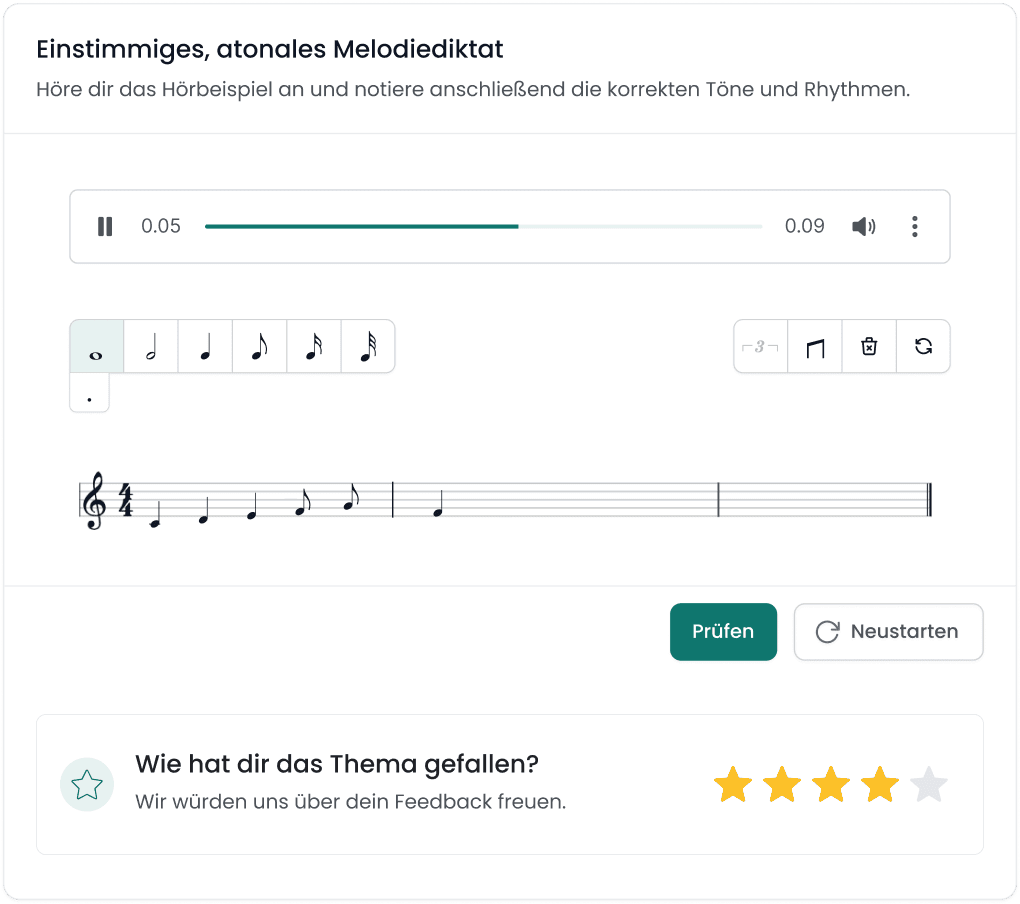The height and width of the screenshot is (904, 1020).
Task: Open the player options three-dot menu
Action: coord(914,226)
